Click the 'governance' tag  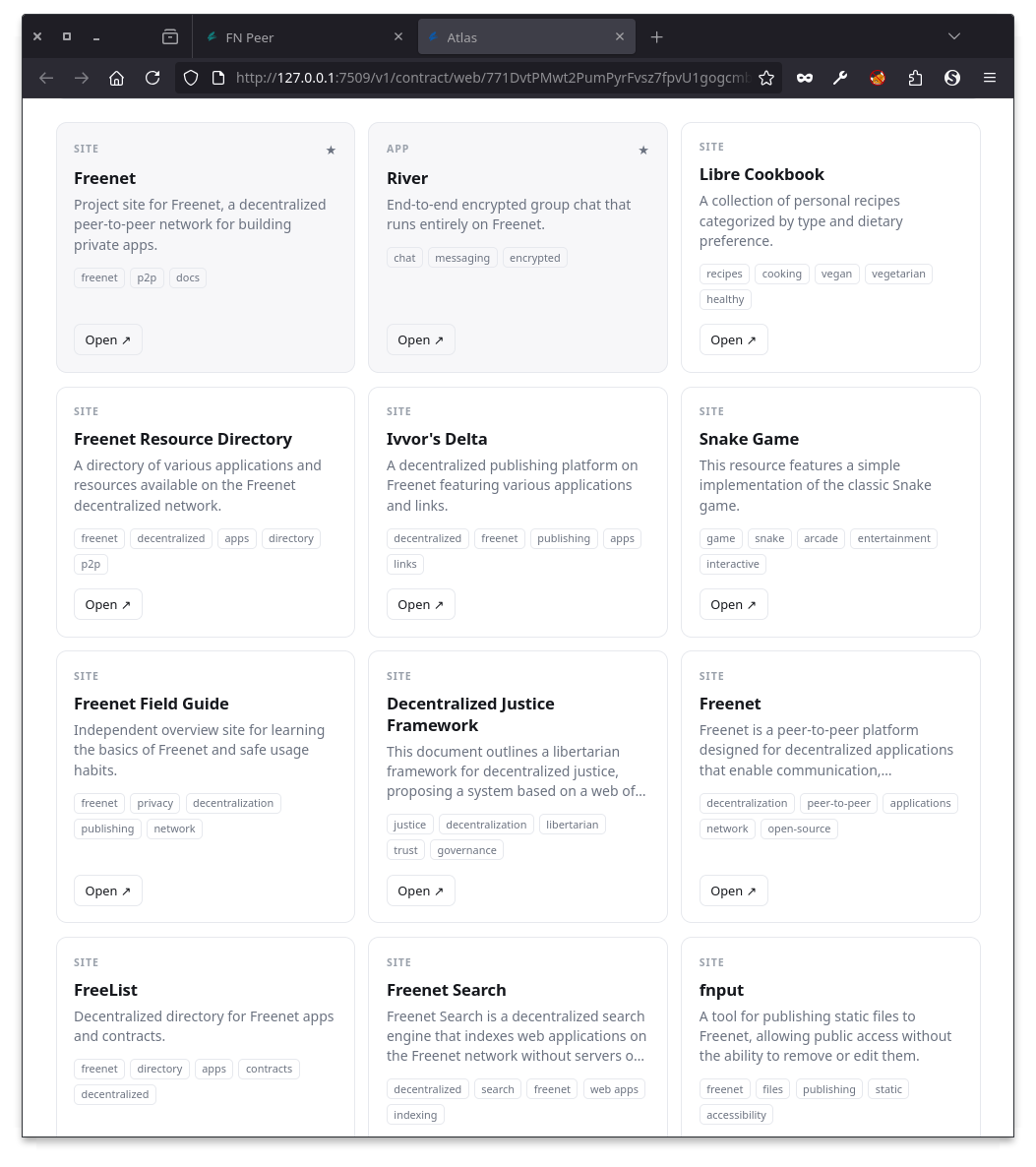(x=466, y=851)
